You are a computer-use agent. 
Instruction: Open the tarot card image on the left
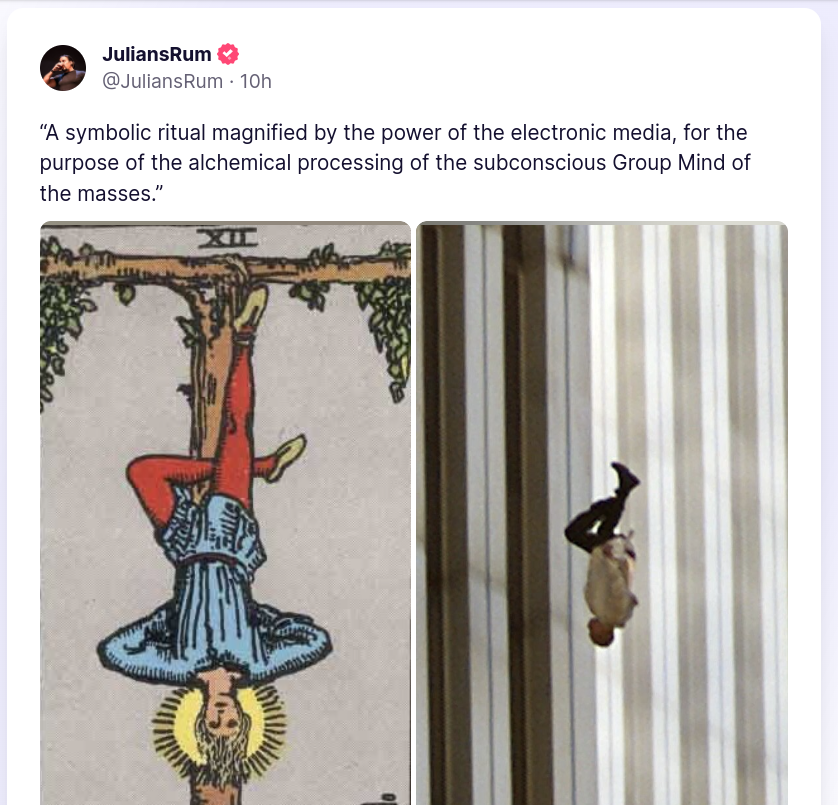tap(226, 513)
